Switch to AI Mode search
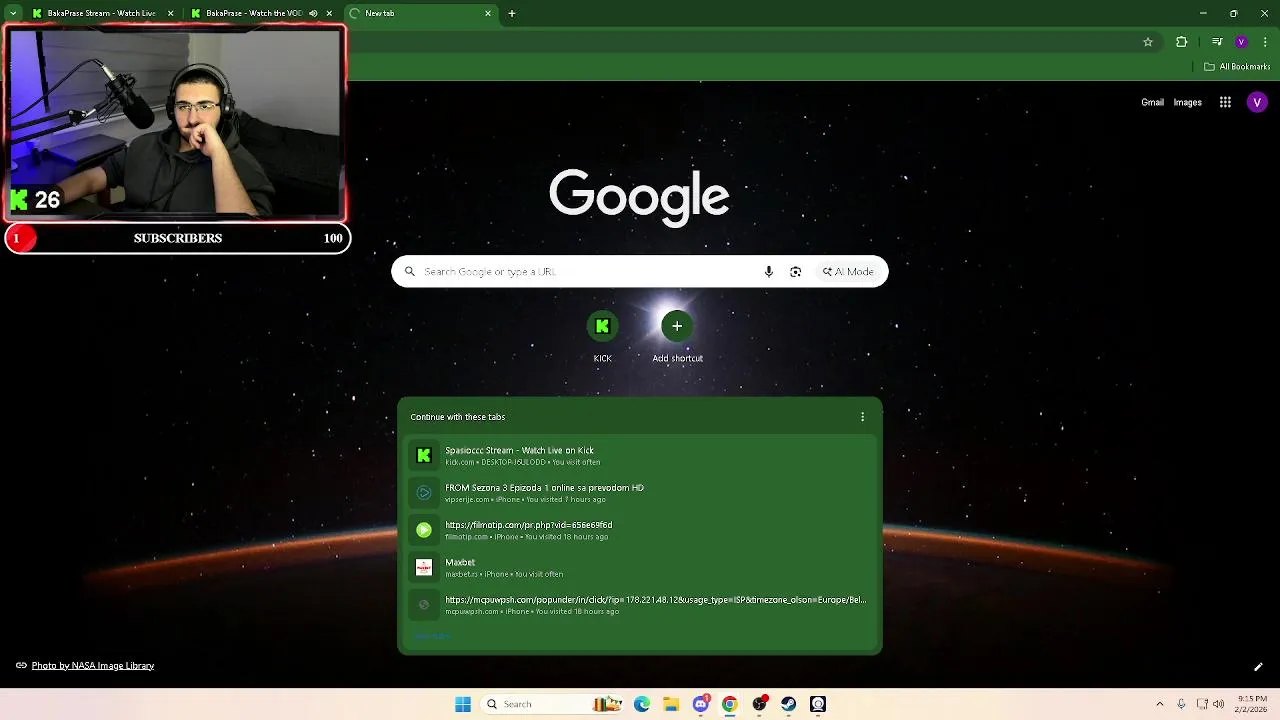 [x=848, y=271]
